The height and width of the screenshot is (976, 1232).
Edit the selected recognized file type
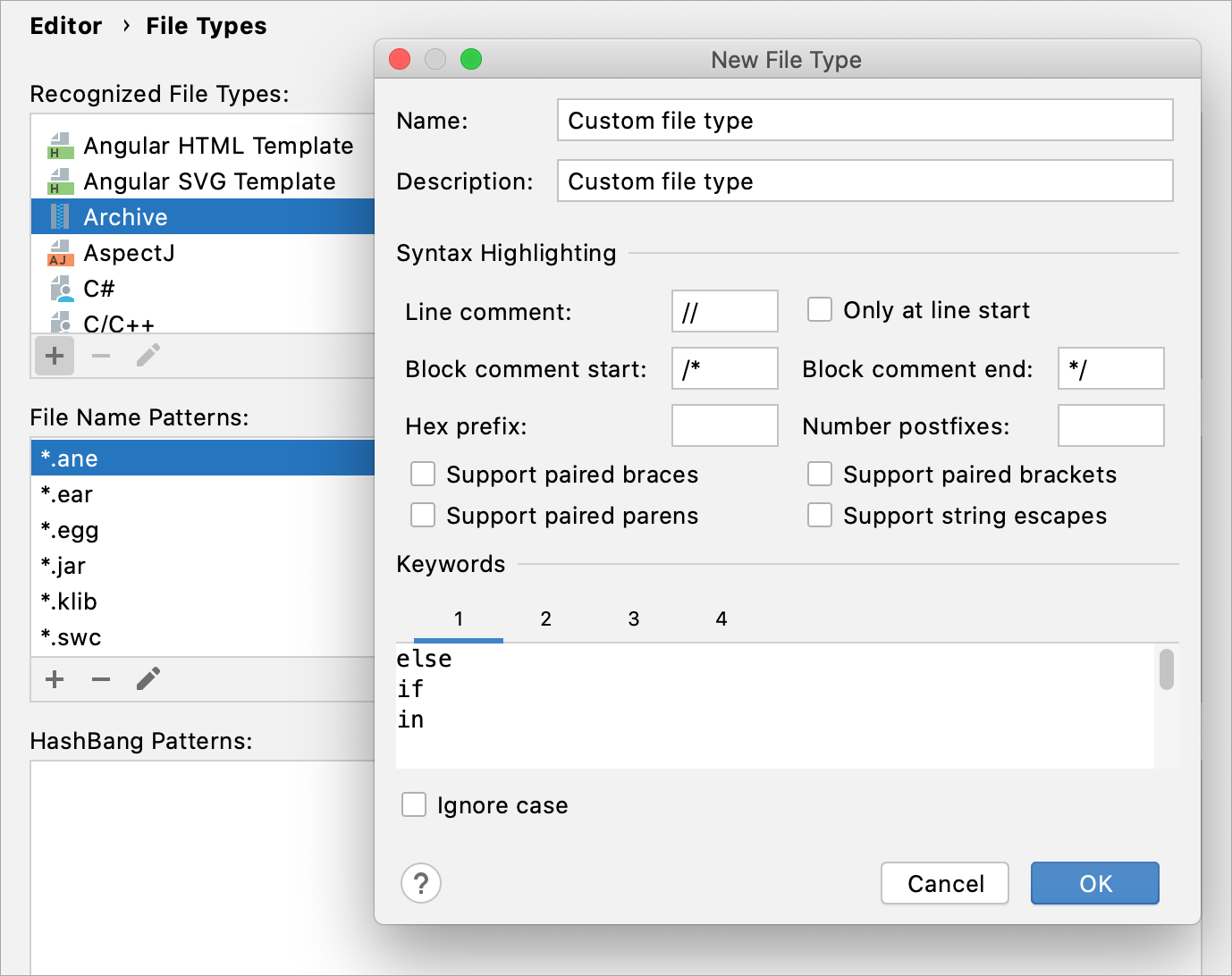point(148,356)
